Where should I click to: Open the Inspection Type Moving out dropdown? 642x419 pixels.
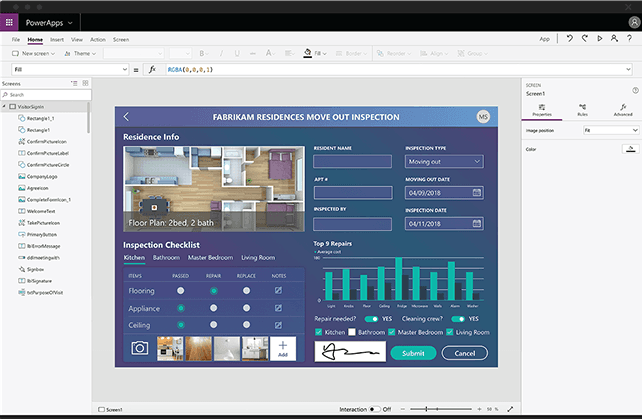pos(444,161)
